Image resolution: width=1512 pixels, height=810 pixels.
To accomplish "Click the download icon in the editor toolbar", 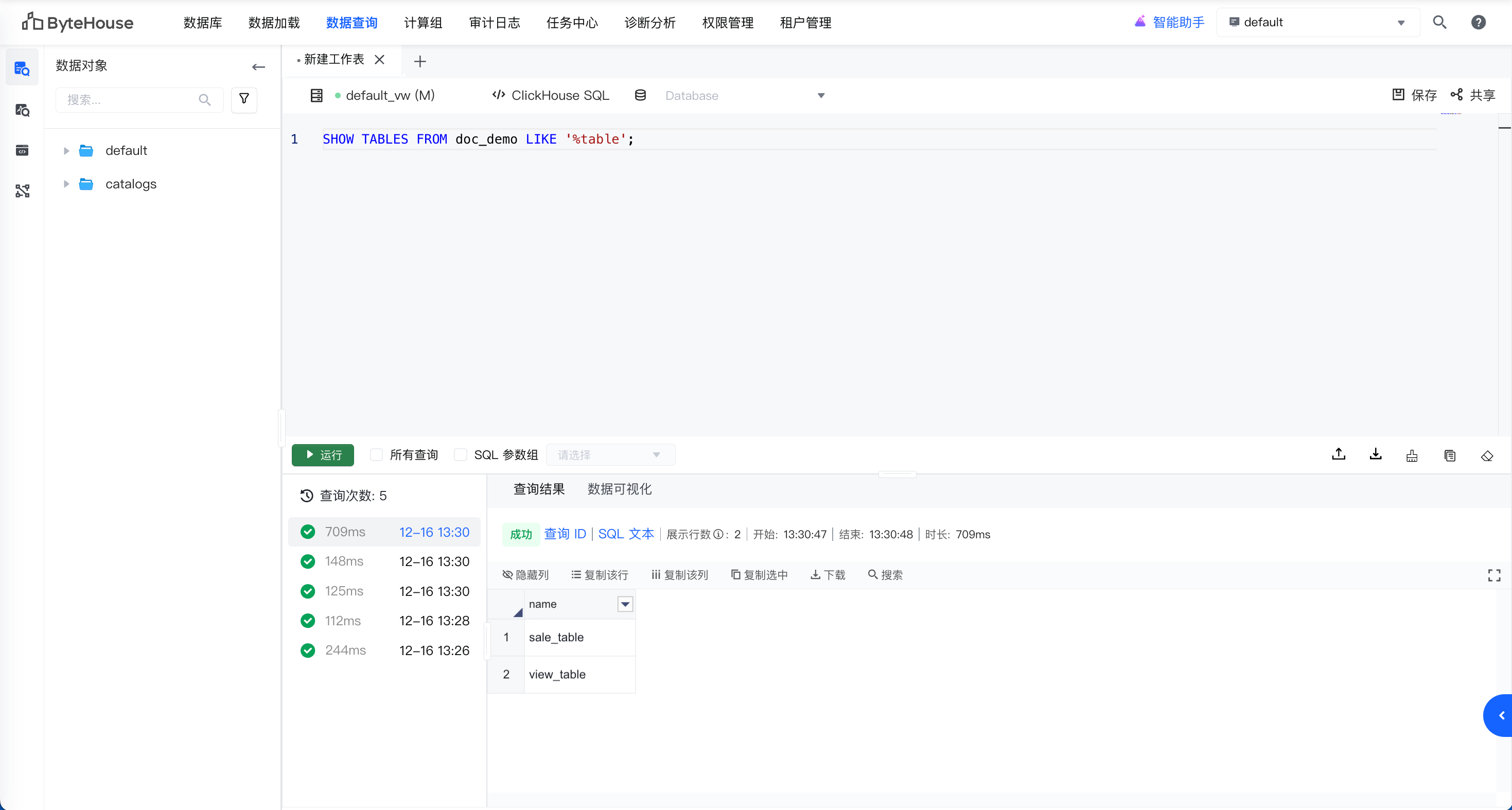I will pyautogui.click(x=1375, y=454).
